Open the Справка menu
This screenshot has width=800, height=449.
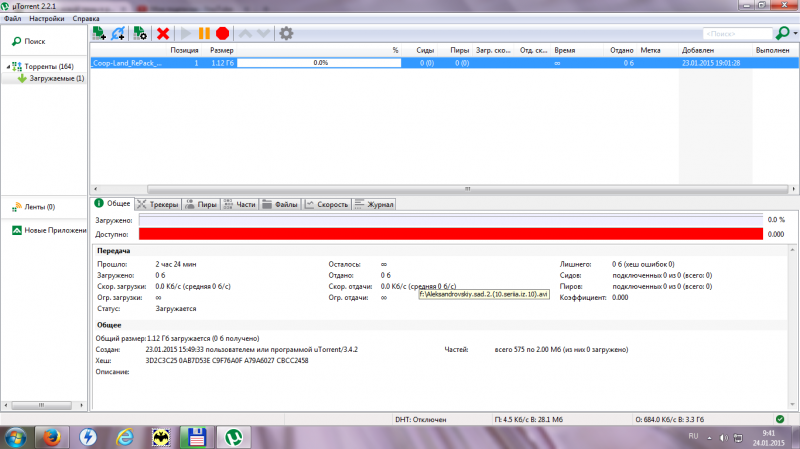[x=86, y=18]
